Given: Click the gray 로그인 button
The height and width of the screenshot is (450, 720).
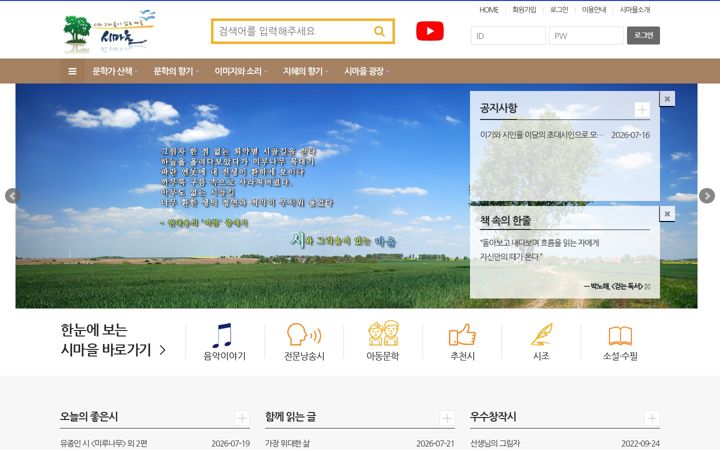Looking at the screenshot, I should click(x=643, y=35).
